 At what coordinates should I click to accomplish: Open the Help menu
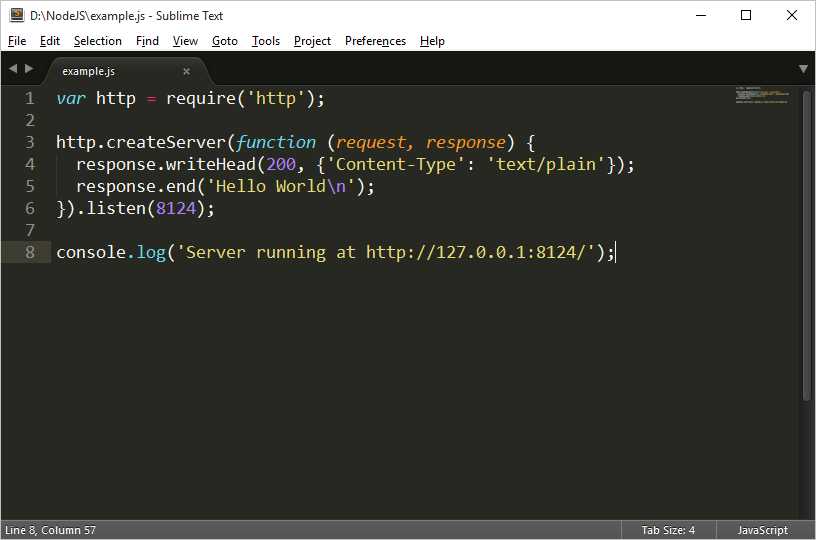point(432,41)
